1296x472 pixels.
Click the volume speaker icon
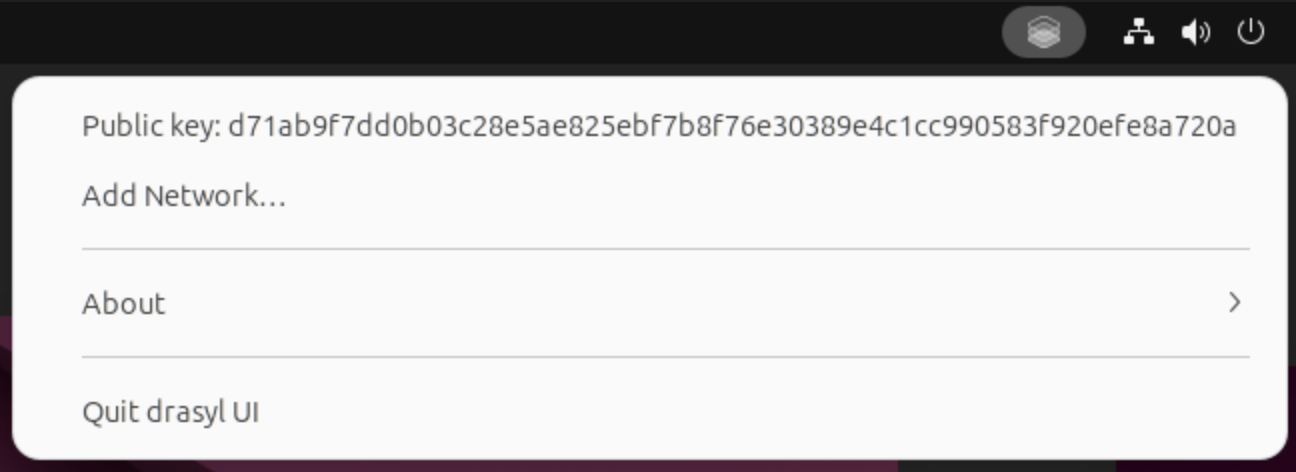[1195, 33]
